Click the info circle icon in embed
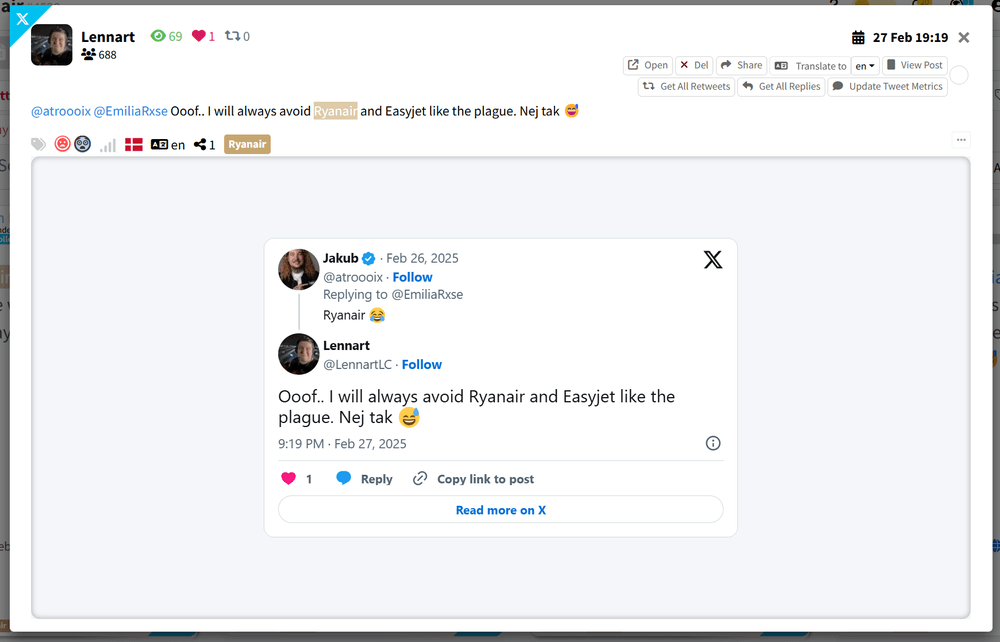This screenshot has width=1000, height=642. (x=713, y=443)
